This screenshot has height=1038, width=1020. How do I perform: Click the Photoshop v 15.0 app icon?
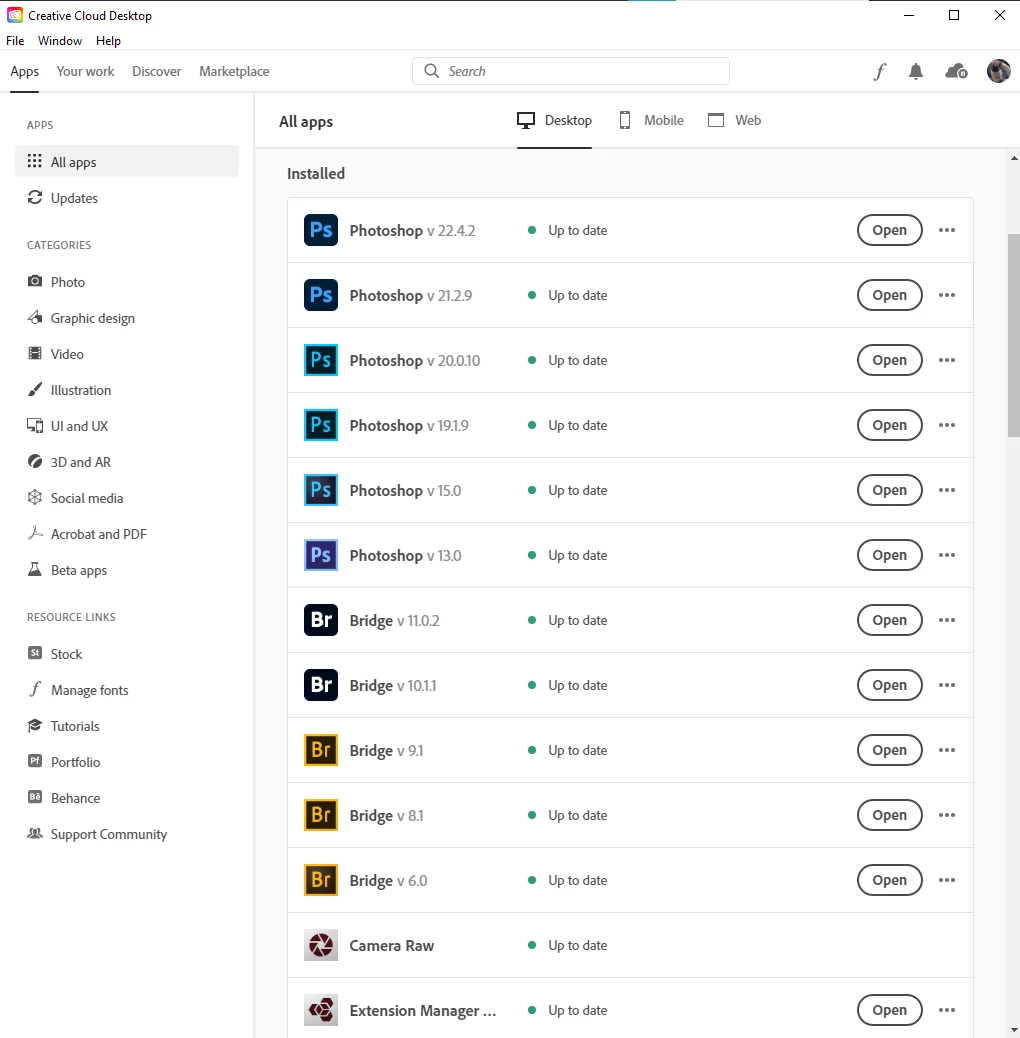click(x=321, y=490)
